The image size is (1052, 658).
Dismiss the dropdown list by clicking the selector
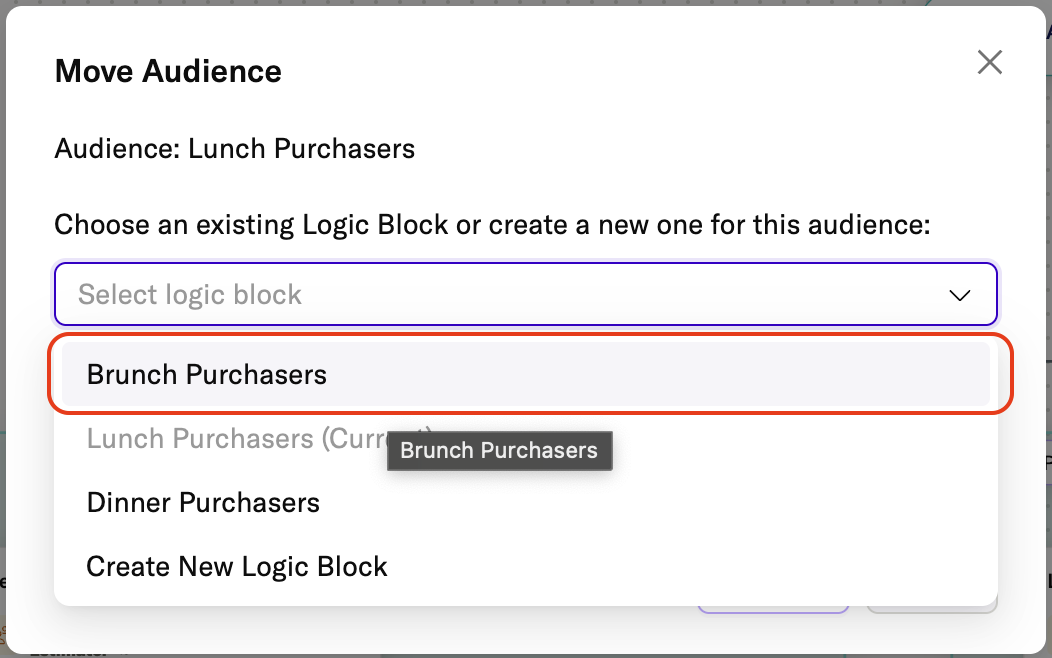525,294
